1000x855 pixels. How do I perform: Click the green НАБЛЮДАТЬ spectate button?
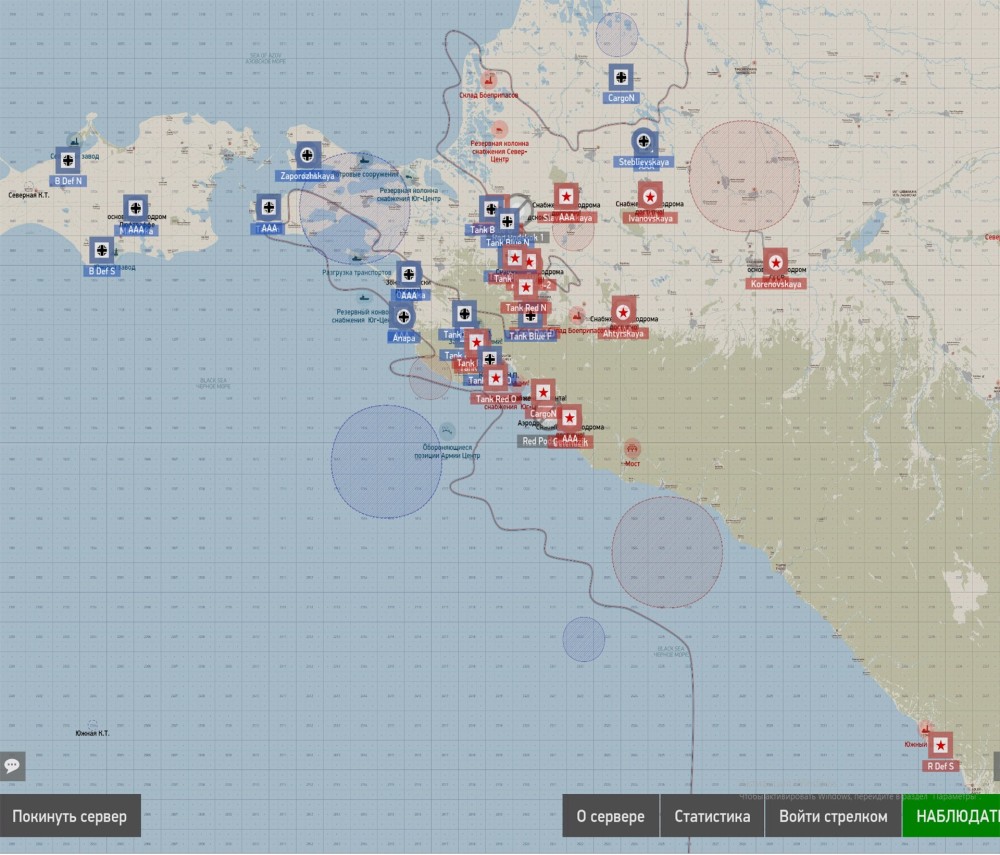(952, 815)
